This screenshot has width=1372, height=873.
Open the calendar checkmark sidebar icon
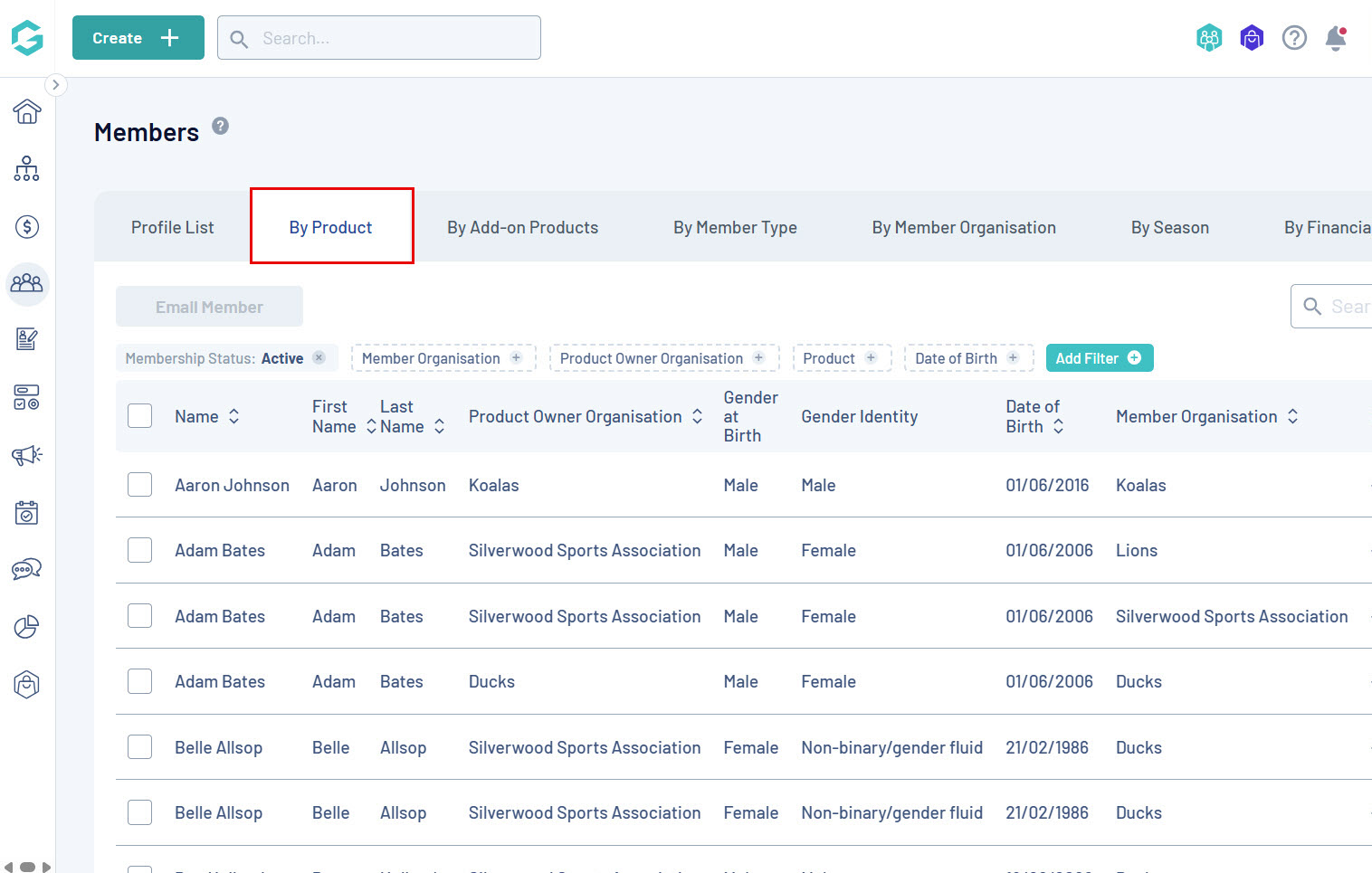[x=27, y=512]
